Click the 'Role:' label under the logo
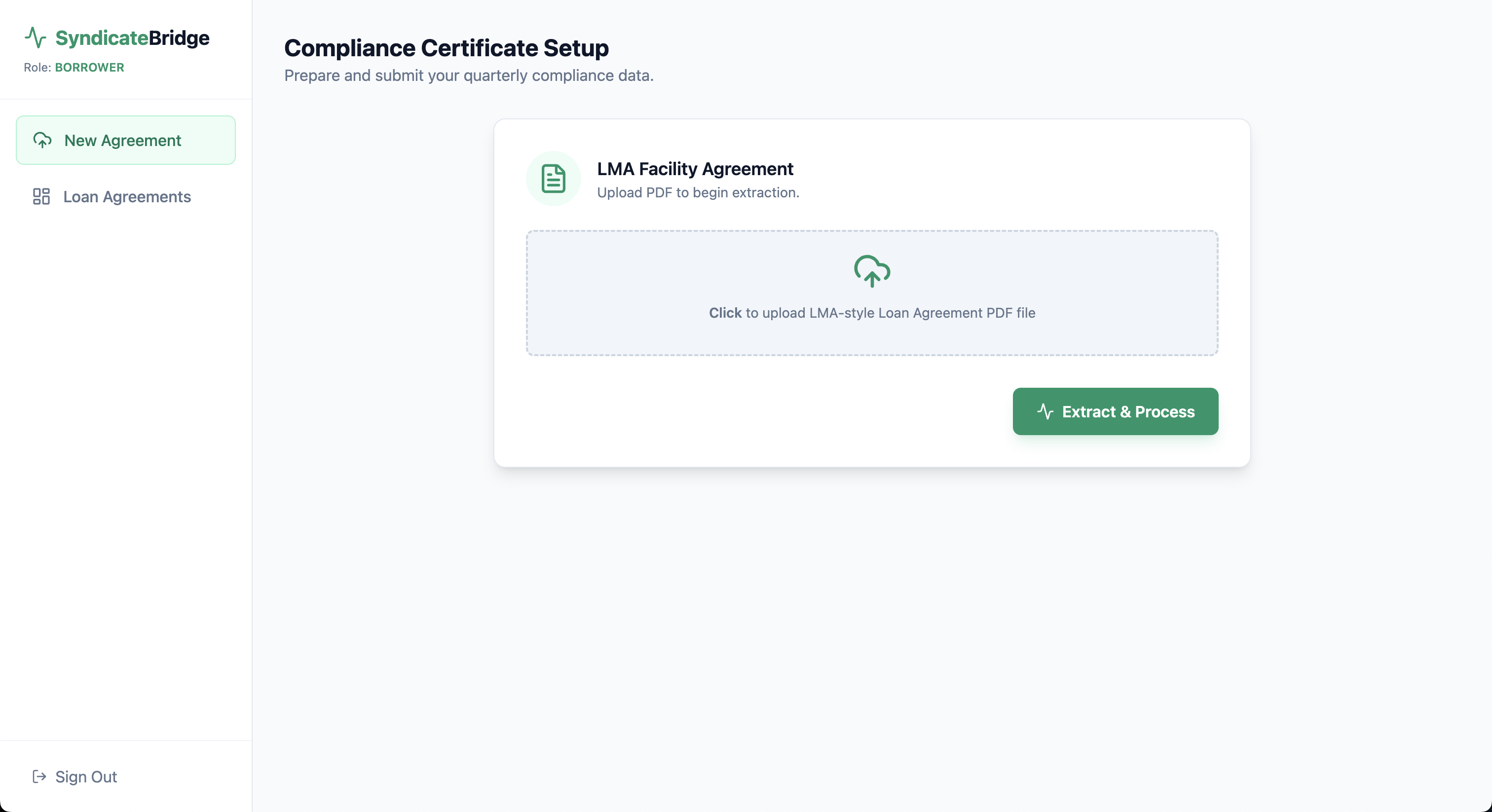The width and height of the screenshot is (1492, 812). click(37, 67)
